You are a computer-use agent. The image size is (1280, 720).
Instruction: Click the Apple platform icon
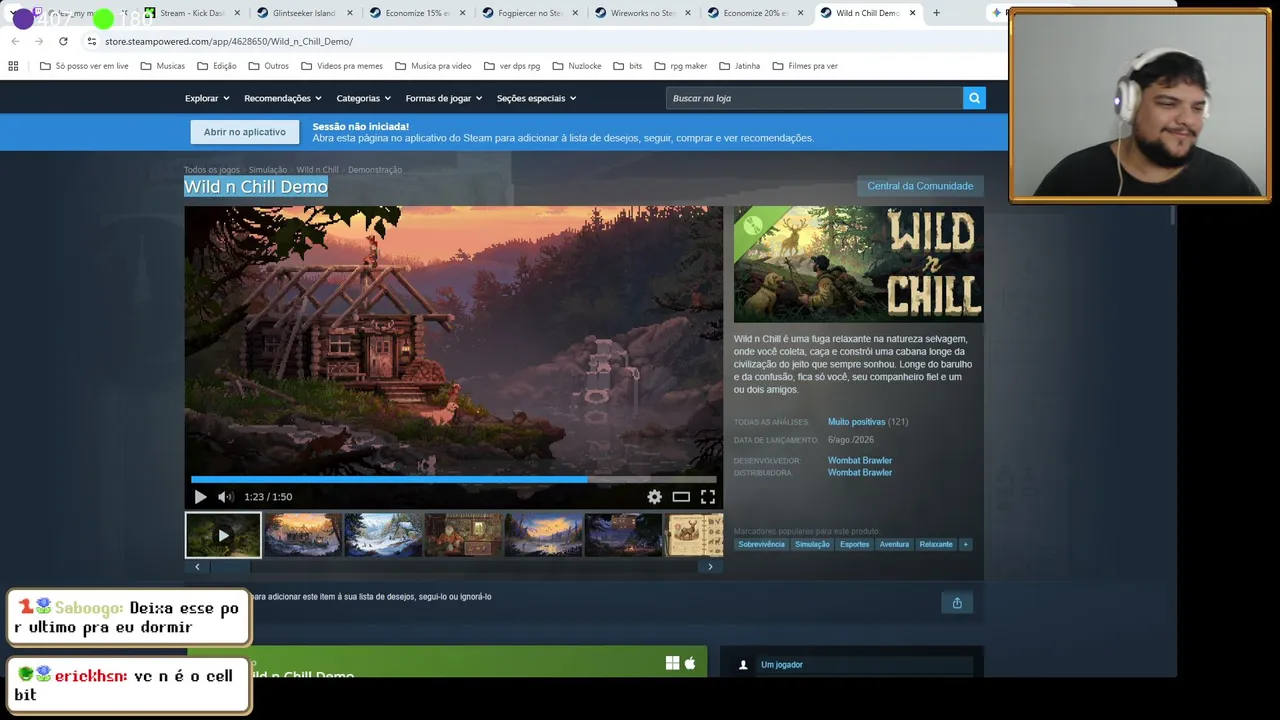coord(690,663)
